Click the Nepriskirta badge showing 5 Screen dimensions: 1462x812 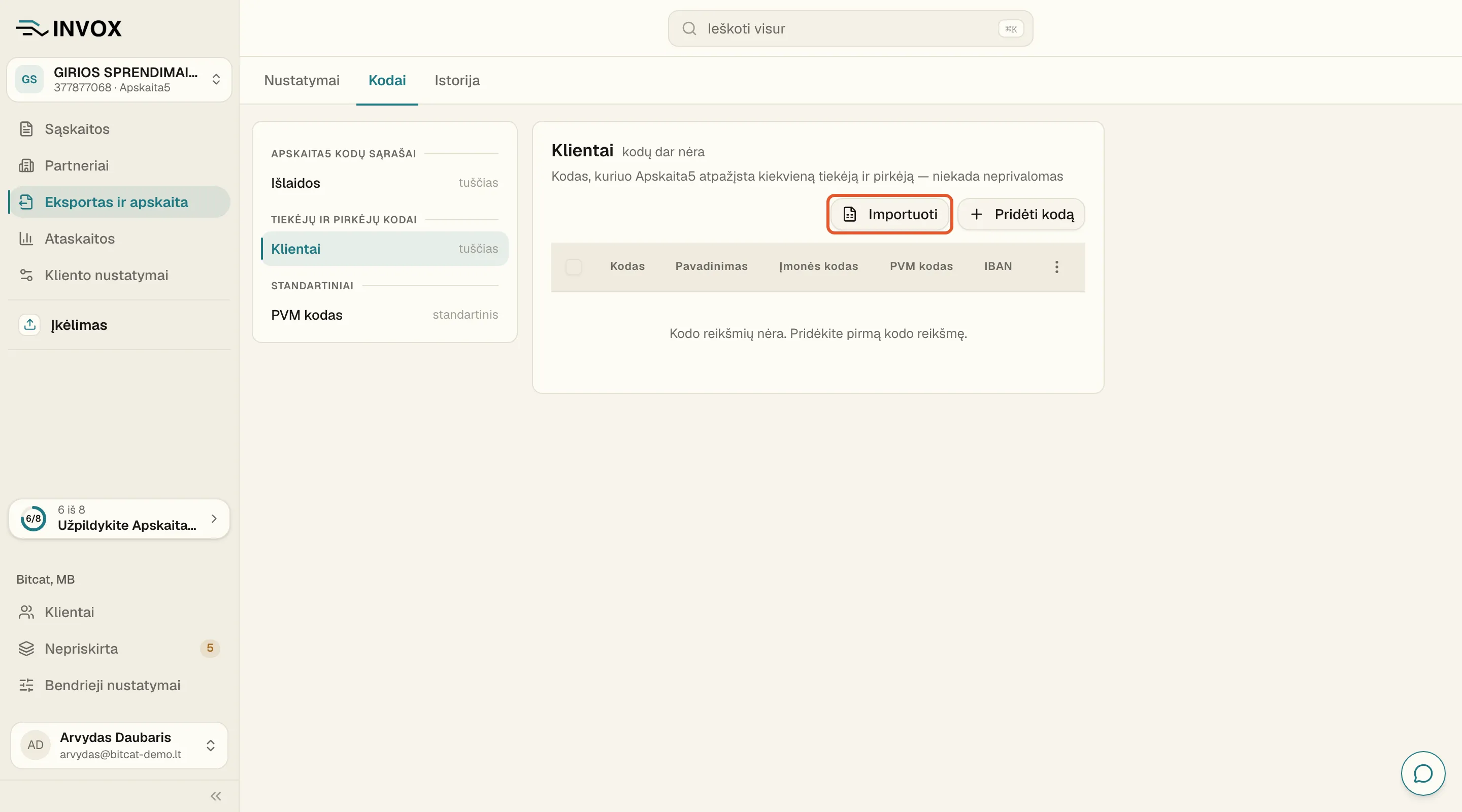[210, 648]
